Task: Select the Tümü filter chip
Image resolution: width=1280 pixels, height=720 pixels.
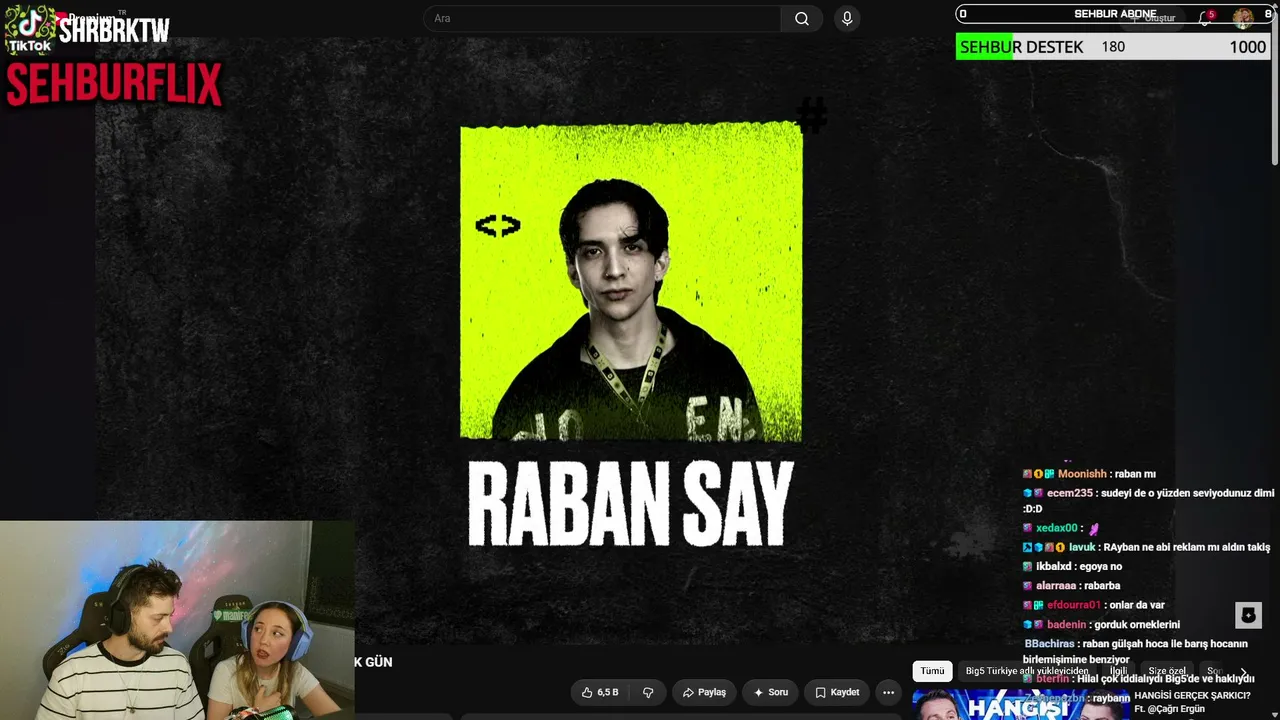Action: click(x=932, y=671)
